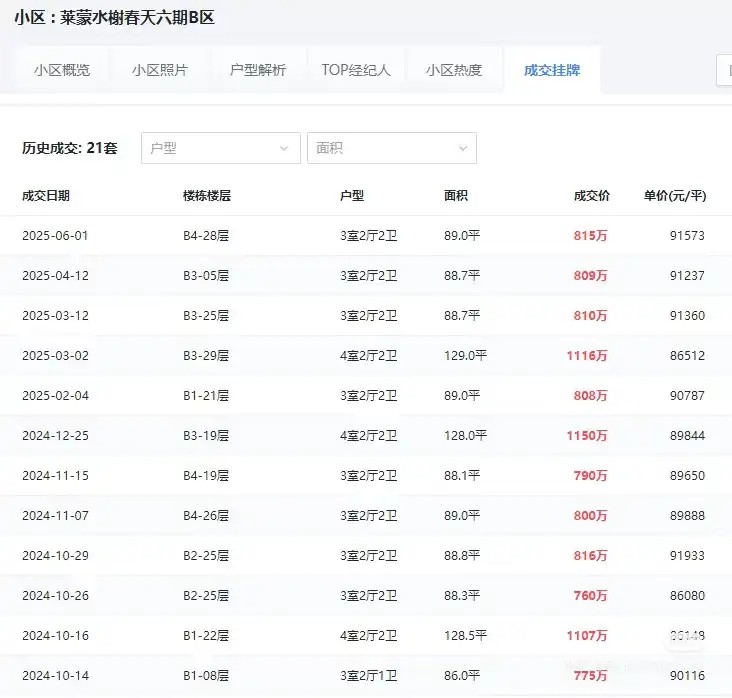The height and width of the screenshot is (698, 732).
Task: Click the chevron arrow in 面积 dropdown
Action: pos(463,149)
